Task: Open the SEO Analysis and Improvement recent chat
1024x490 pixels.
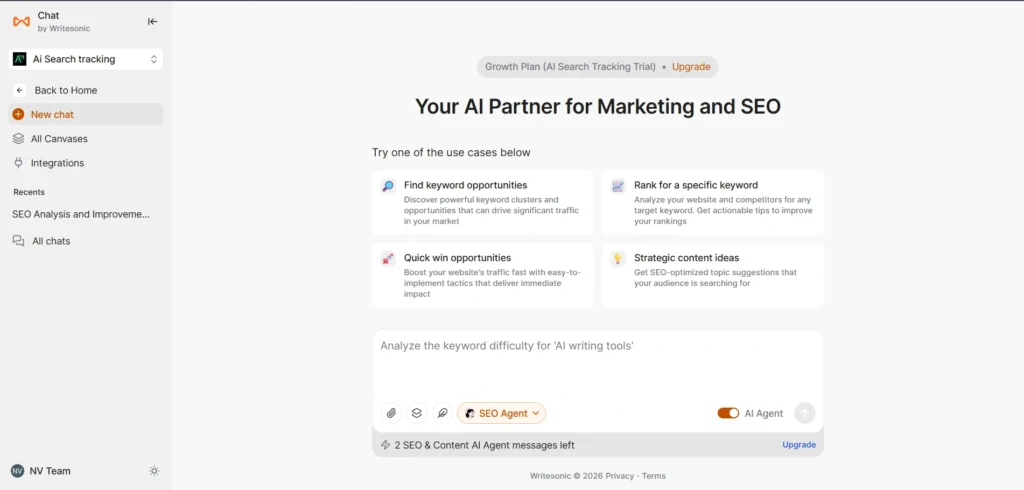Action: click(81, 214)
